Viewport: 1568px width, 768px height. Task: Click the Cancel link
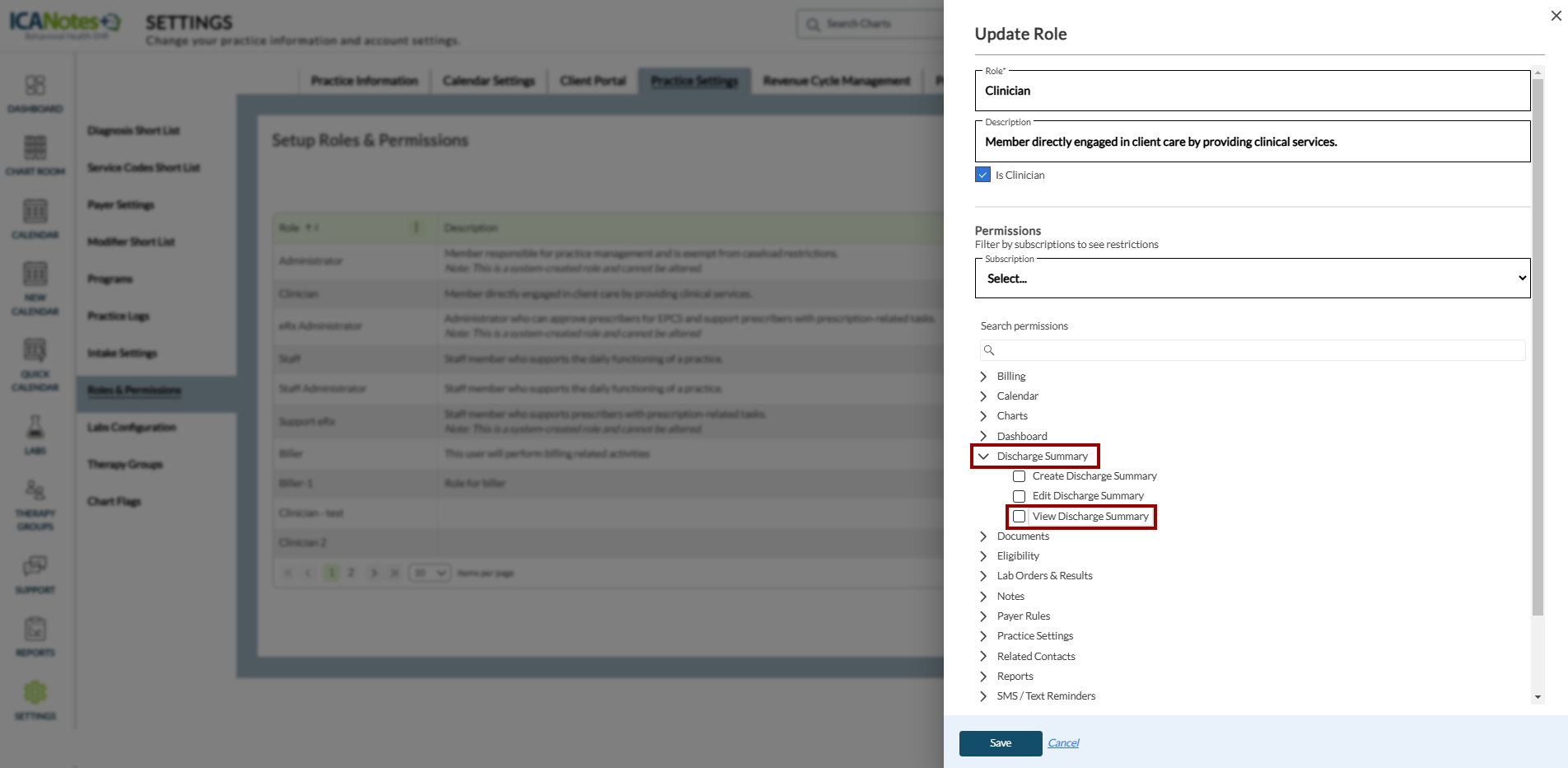1063,743
